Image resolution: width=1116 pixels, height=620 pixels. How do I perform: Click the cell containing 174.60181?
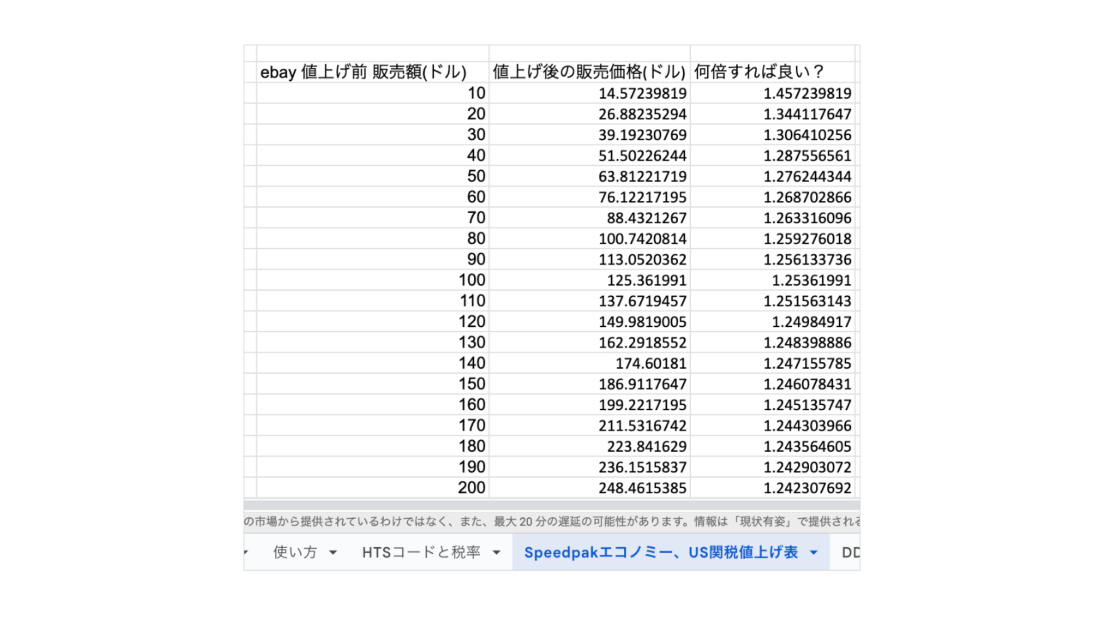589,363
